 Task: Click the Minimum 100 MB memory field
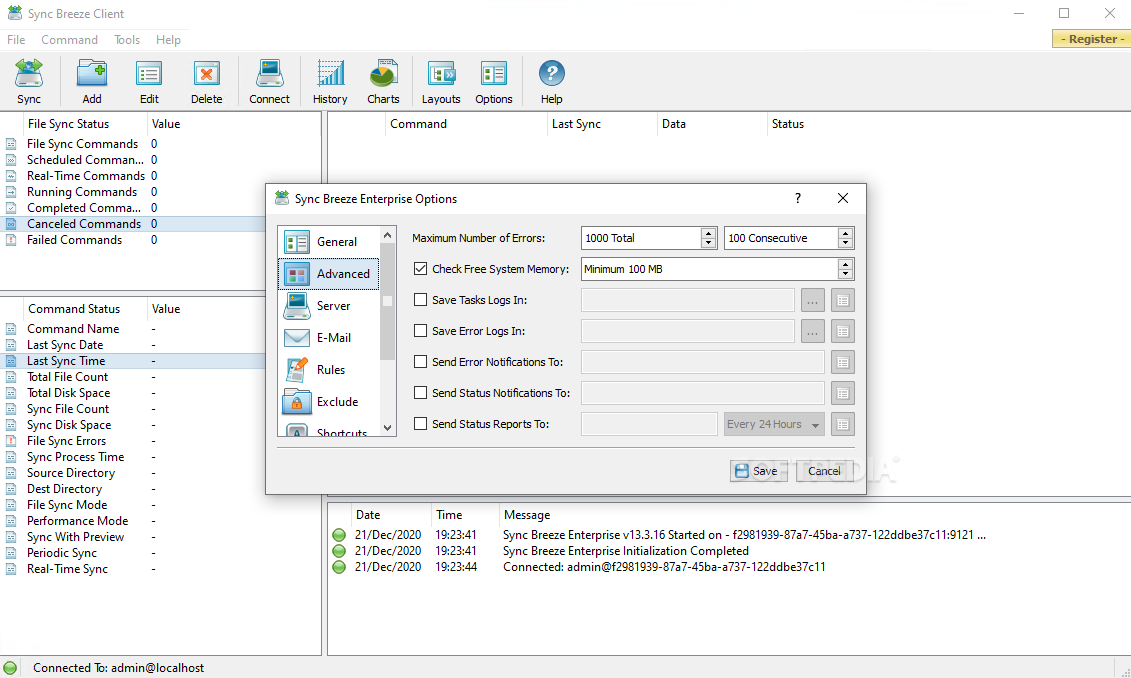point(710,269)
